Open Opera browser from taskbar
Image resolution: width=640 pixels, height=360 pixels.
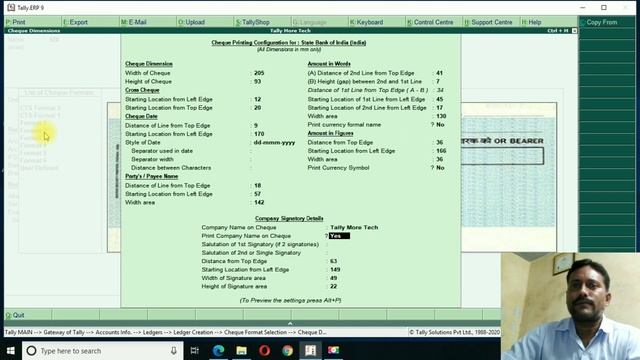(264, 351)
